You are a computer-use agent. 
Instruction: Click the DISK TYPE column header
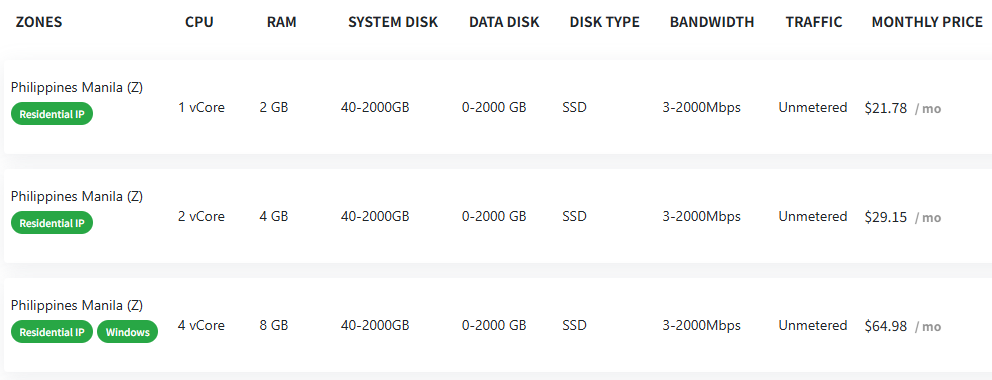(605, 22)
